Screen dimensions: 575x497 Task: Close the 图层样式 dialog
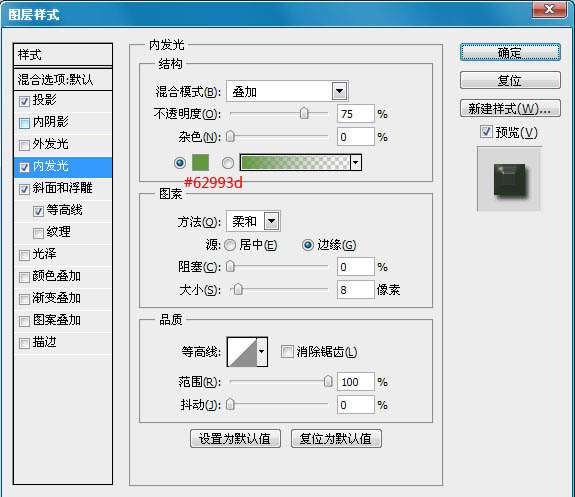click(x=549, y=10)
